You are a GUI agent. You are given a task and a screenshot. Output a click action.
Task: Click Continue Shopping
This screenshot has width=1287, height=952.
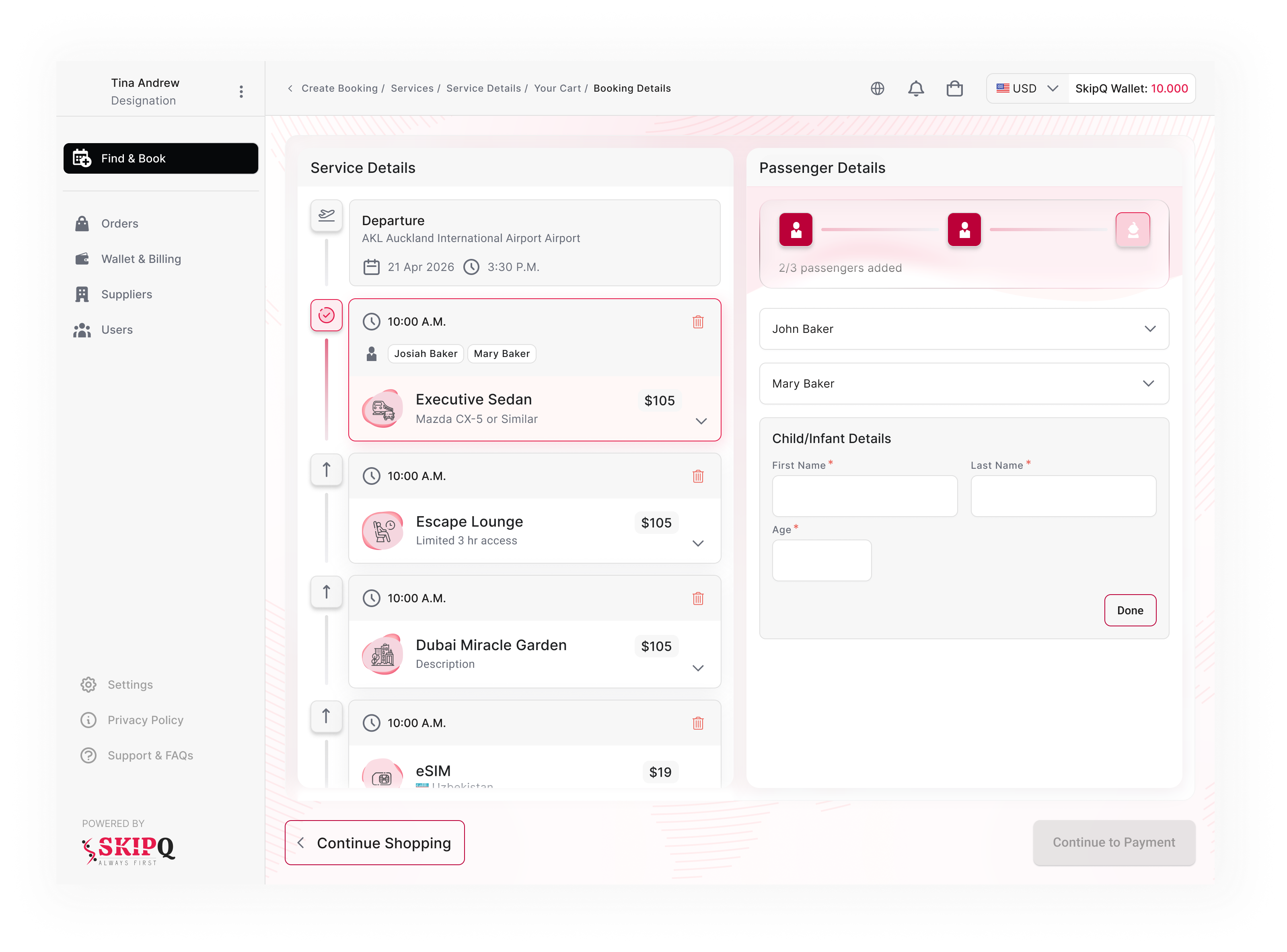pos(374,842)
